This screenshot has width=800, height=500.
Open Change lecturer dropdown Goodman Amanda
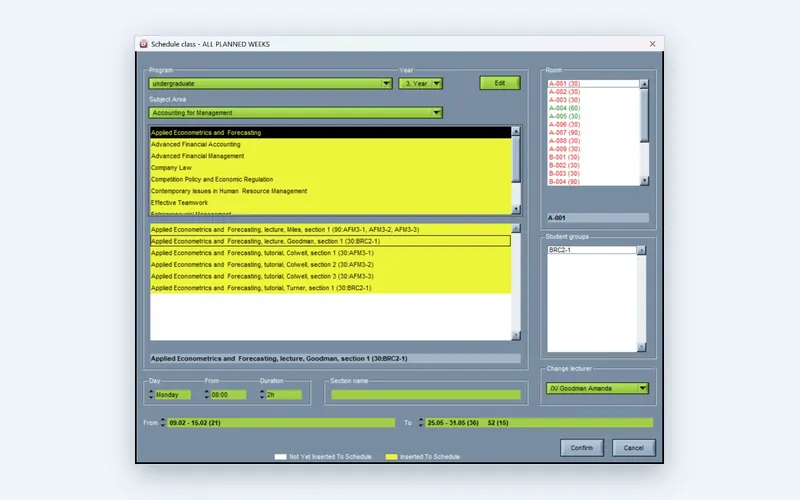click(597, 388)
